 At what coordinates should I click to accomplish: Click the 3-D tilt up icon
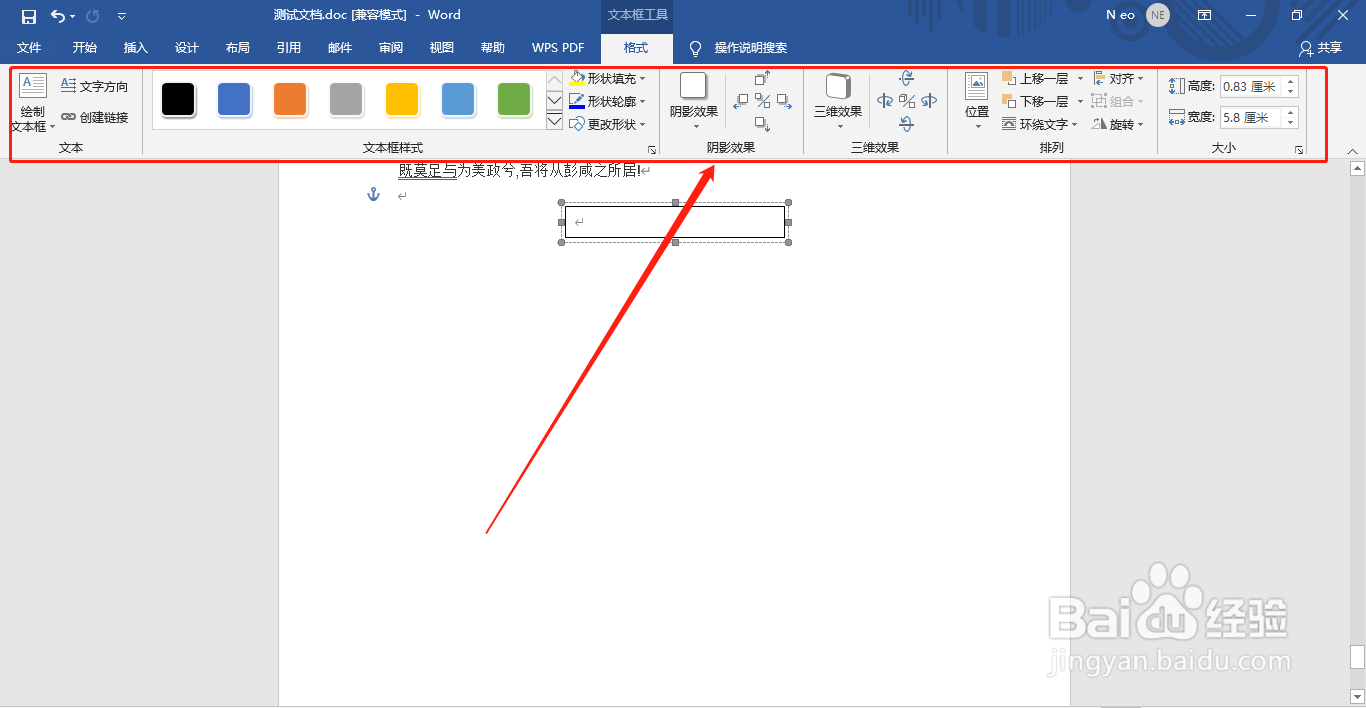click(x=907, y=78)
